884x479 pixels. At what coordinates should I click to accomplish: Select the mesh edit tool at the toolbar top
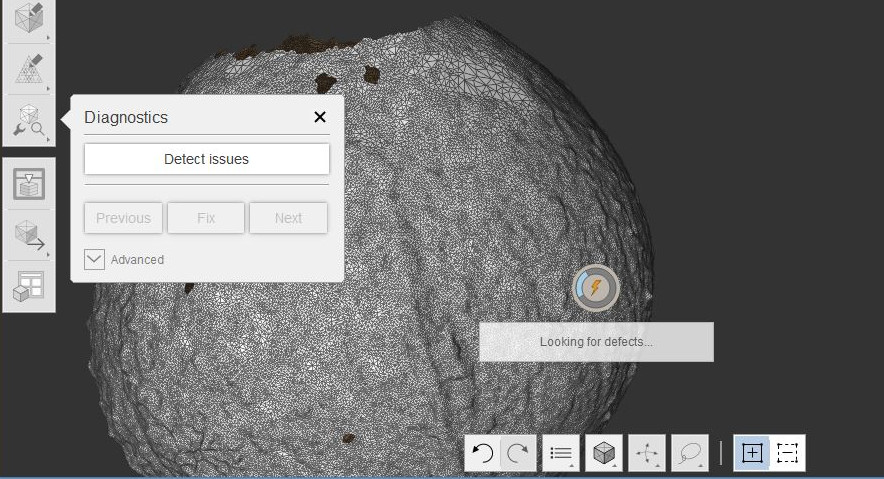click(29, 19)
